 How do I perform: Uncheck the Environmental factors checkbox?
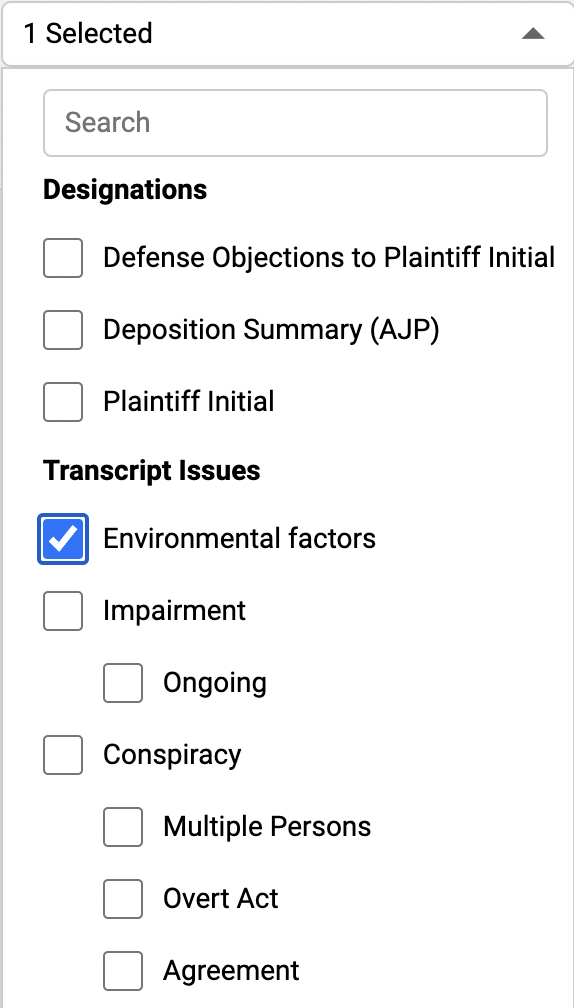click(x=63, y=539)
